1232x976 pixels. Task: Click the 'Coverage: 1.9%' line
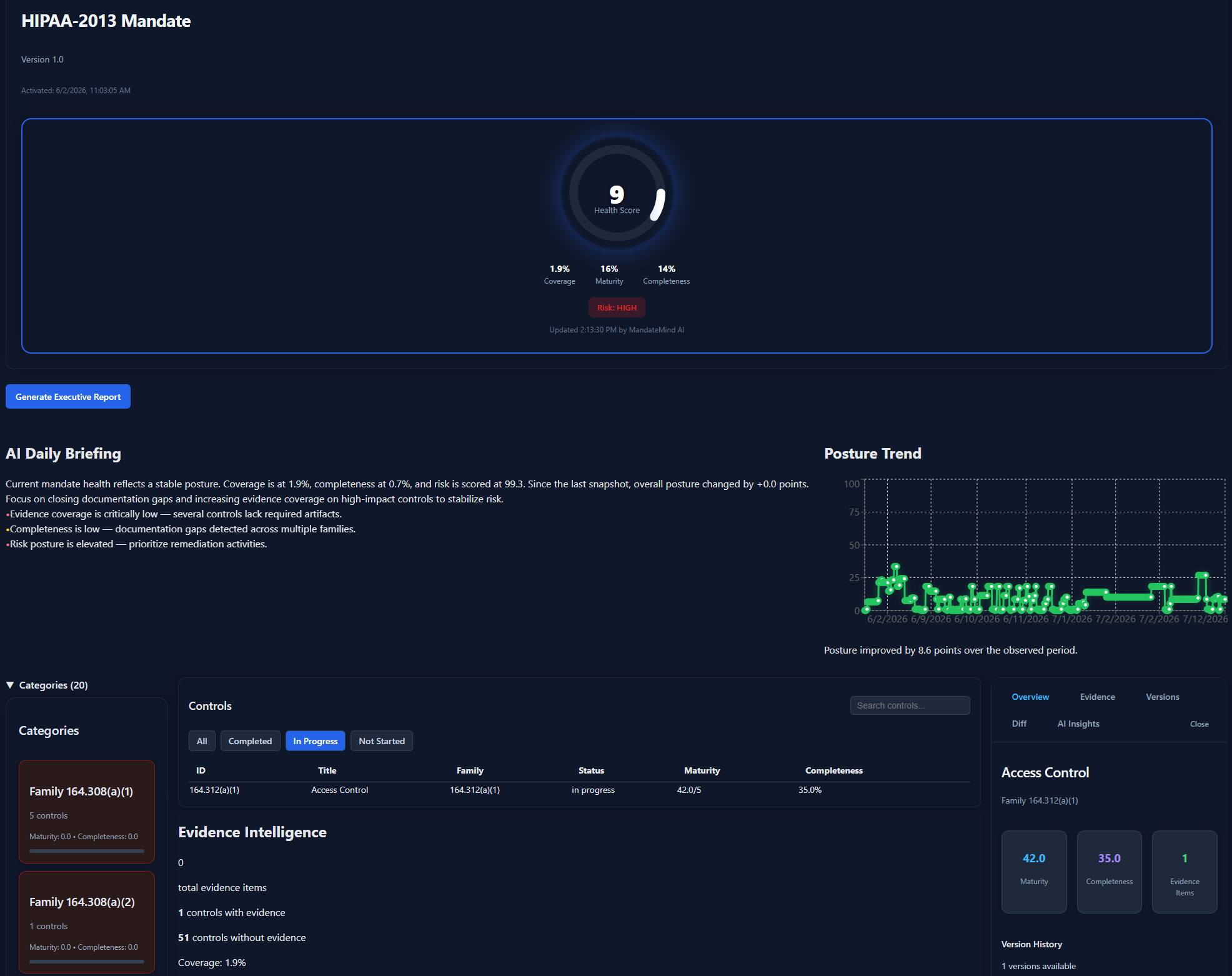click(212, 962)
